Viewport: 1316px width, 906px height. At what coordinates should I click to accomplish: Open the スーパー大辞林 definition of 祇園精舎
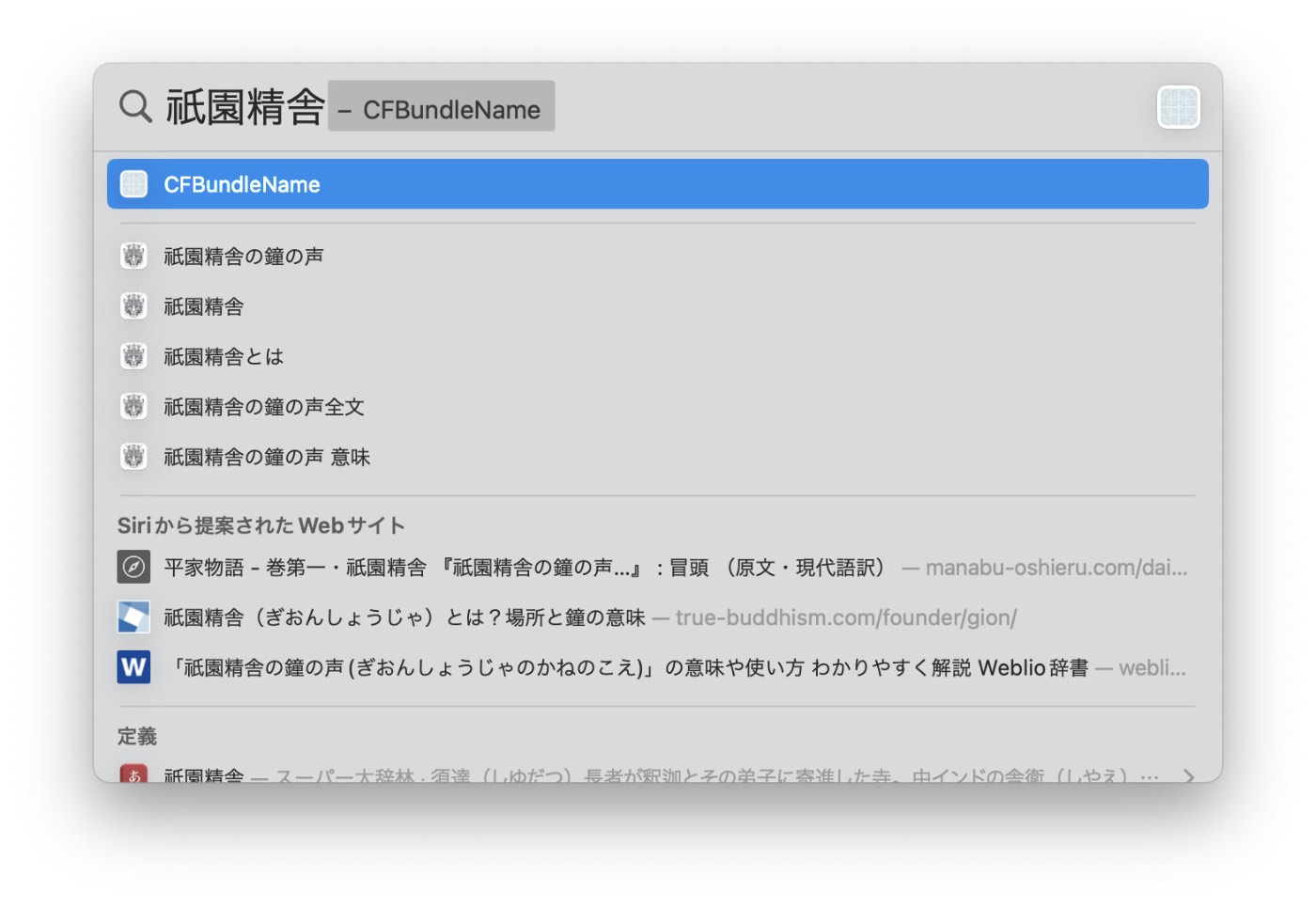point(658,773)
